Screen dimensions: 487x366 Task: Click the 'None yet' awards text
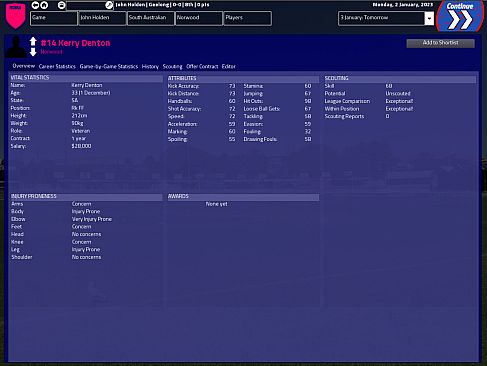216,204
